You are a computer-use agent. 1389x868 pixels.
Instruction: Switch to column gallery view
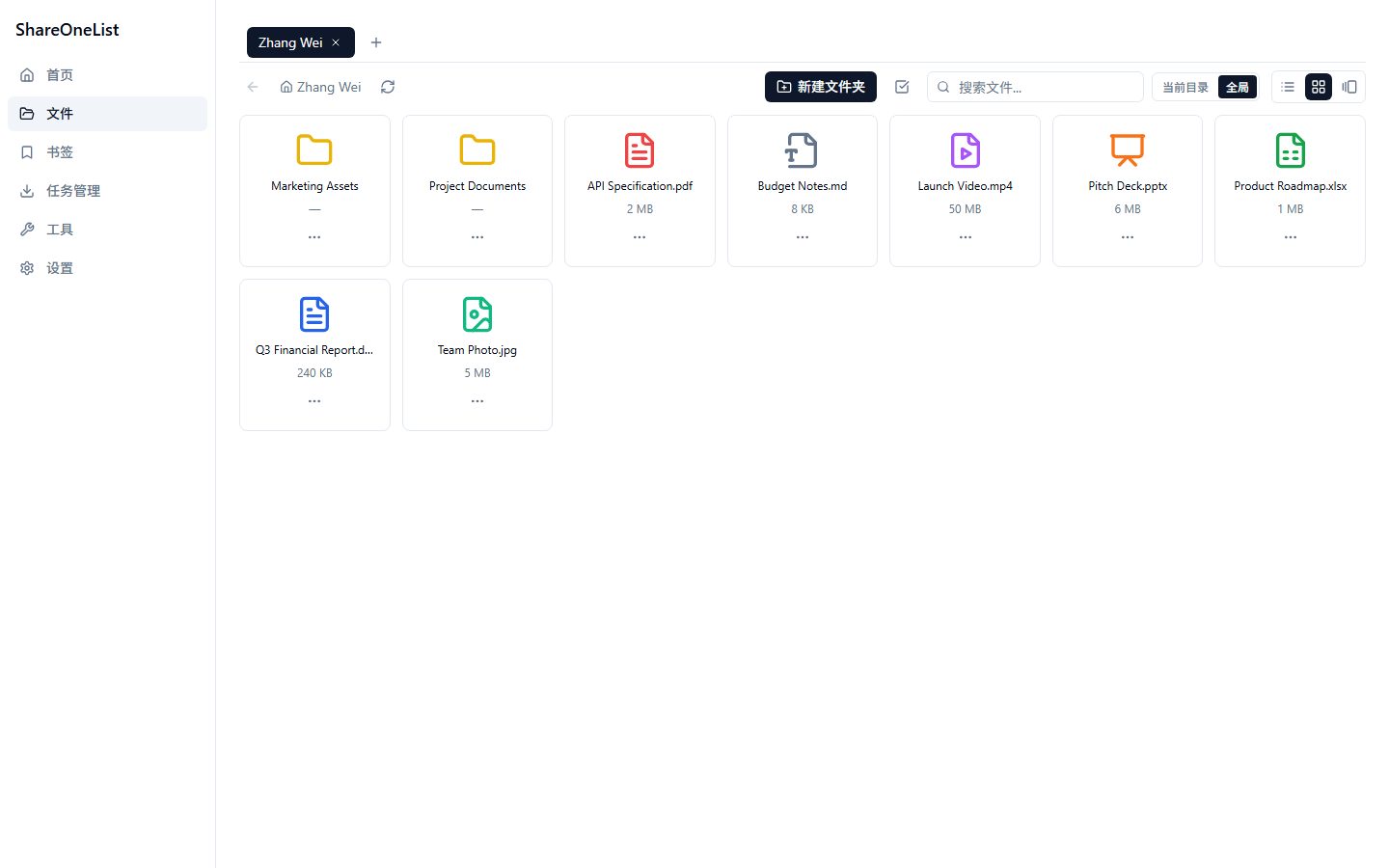tap(1349, 87)
